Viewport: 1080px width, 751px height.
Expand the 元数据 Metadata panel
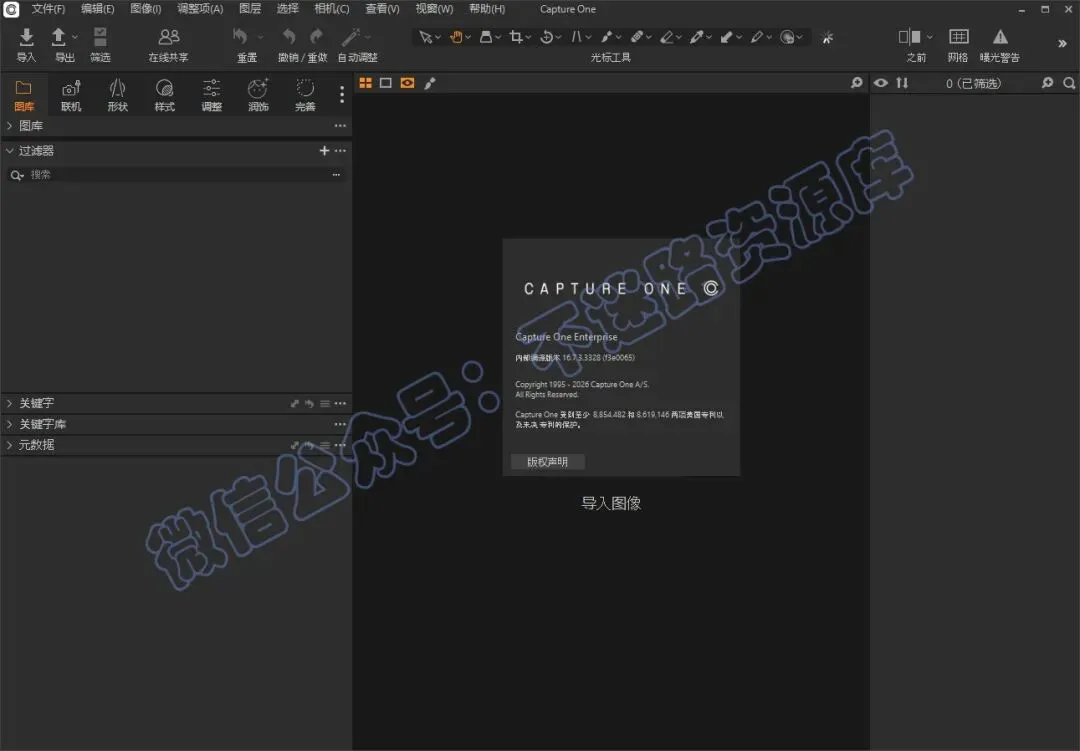coord(10,445)
